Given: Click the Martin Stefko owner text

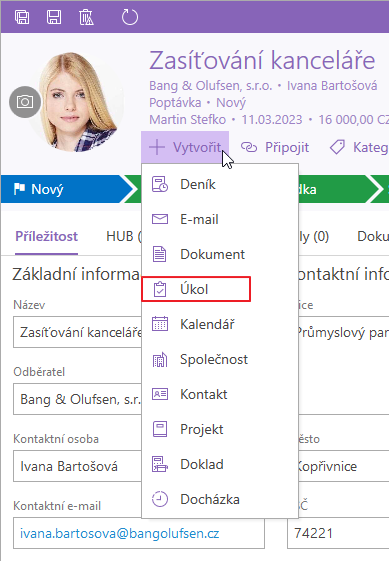Looking at the screenshot, I should [x=188, y=119].
